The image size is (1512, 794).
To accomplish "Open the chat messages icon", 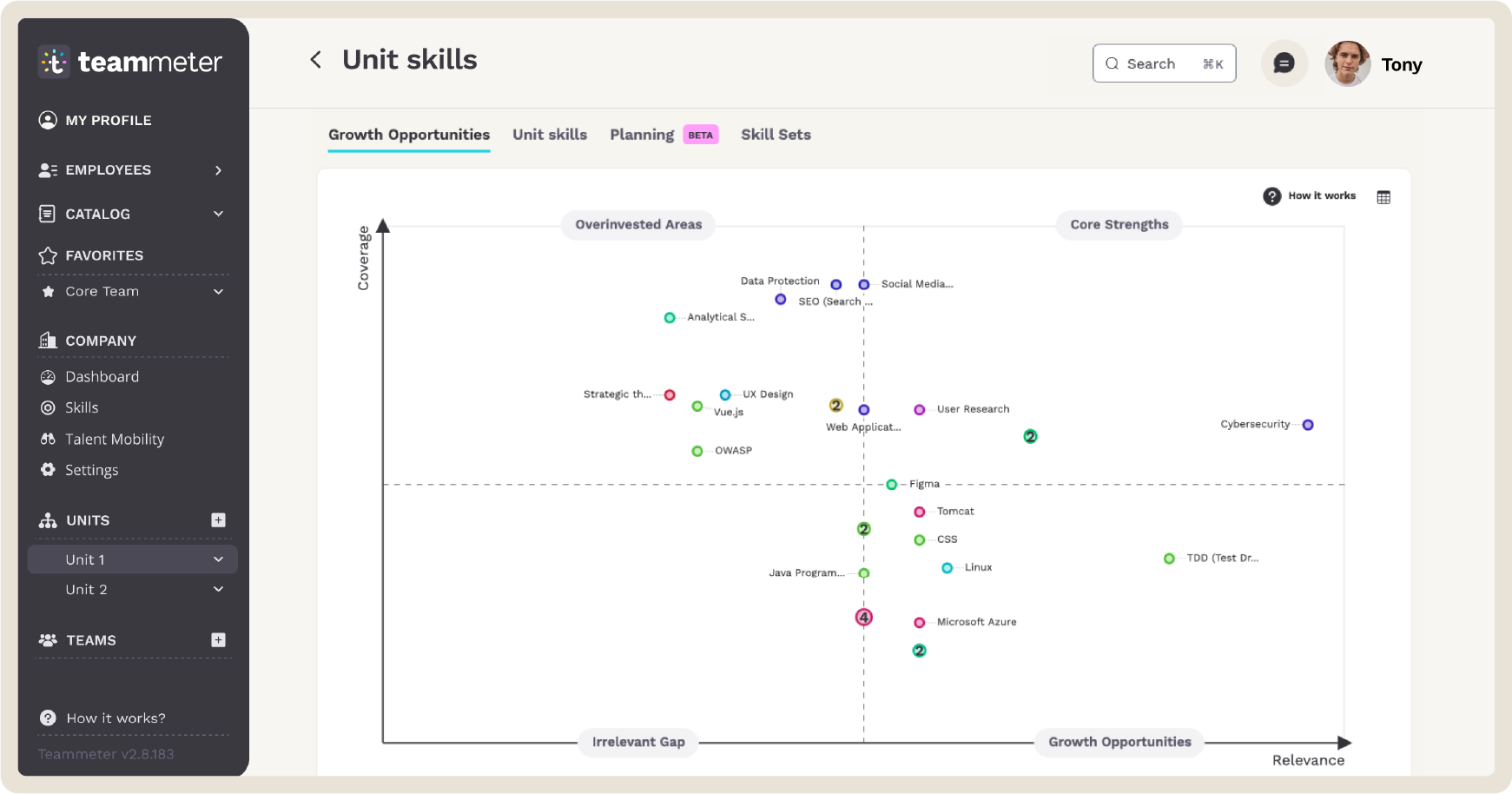I will click(1284, 63).
